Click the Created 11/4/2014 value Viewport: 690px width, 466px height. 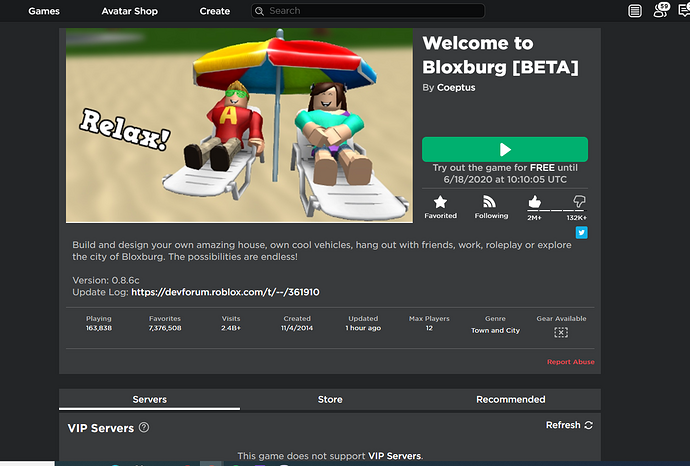297,328
